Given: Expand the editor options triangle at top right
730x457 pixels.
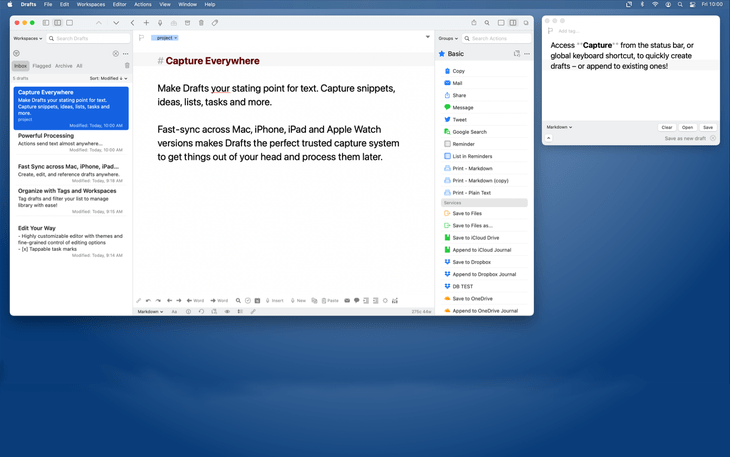Looking at the screenshot, I should (427, 37).
